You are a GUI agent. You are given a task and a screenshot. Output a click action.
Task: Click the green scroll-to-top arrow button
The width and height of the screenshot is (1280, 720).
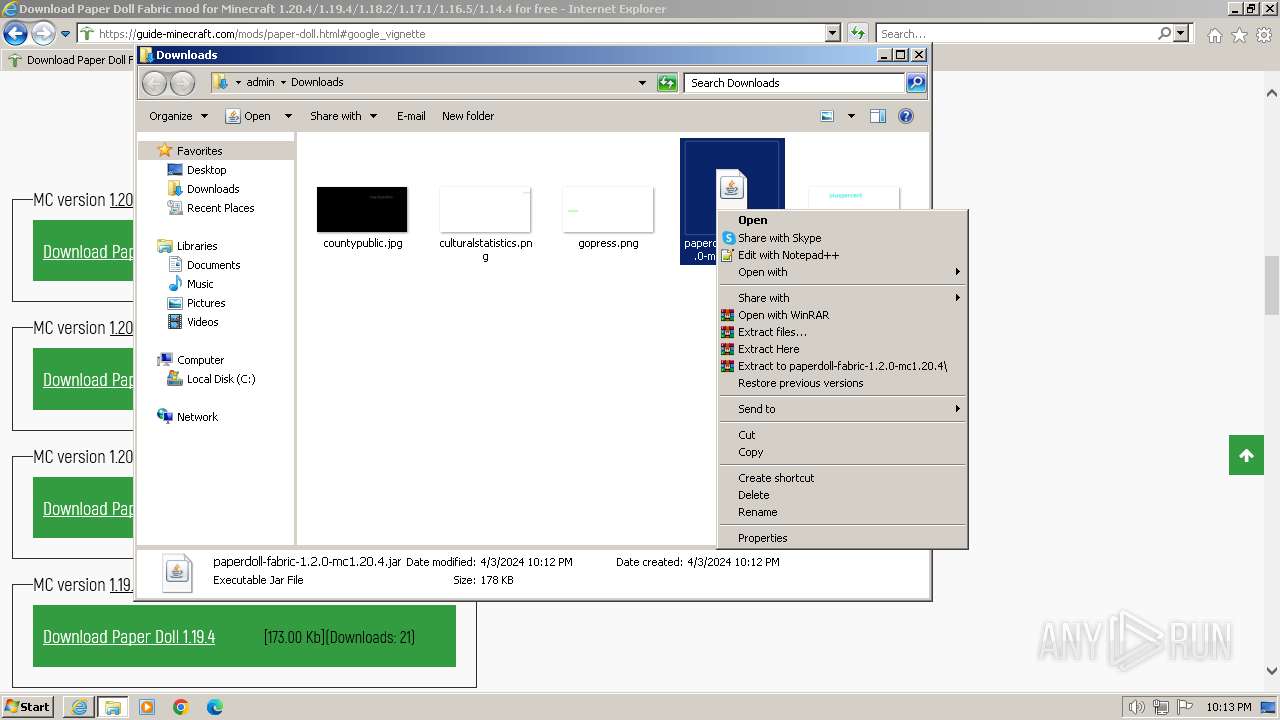pyautogui.click(x=1246, y=455)
